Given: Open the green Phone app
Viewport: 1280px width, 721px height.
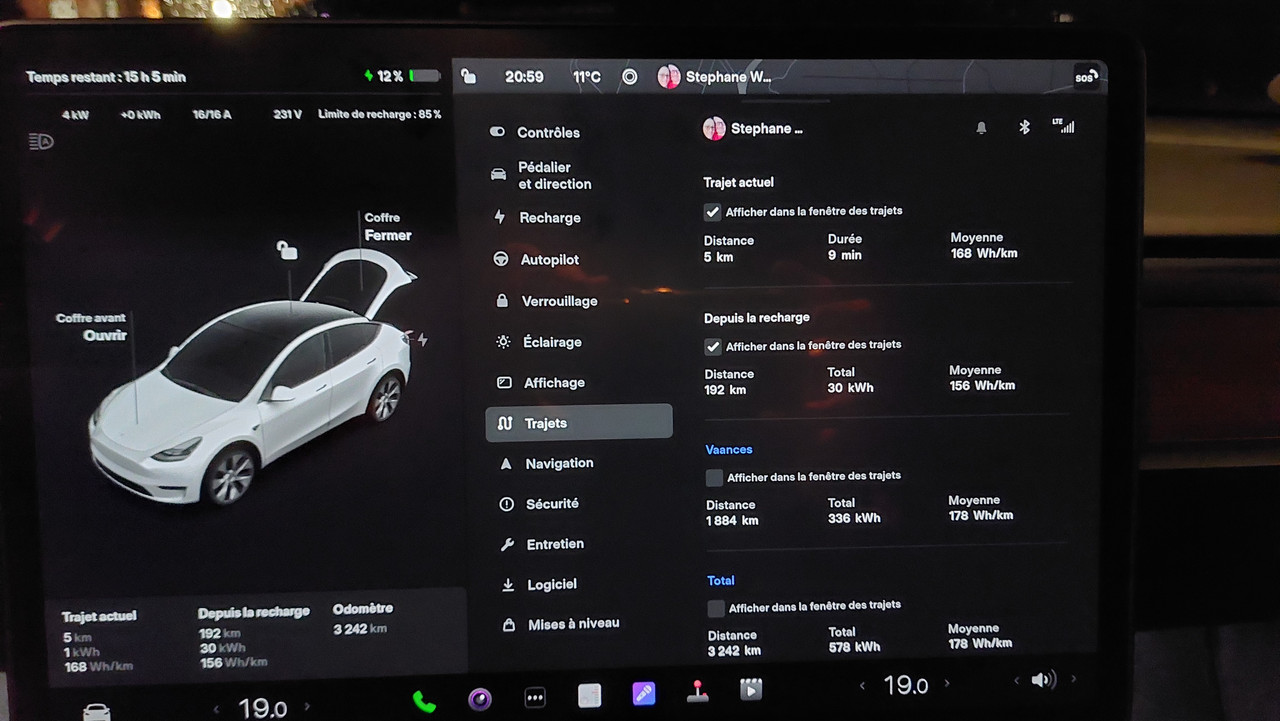Looking at the screenshot, I should point(425,701).
